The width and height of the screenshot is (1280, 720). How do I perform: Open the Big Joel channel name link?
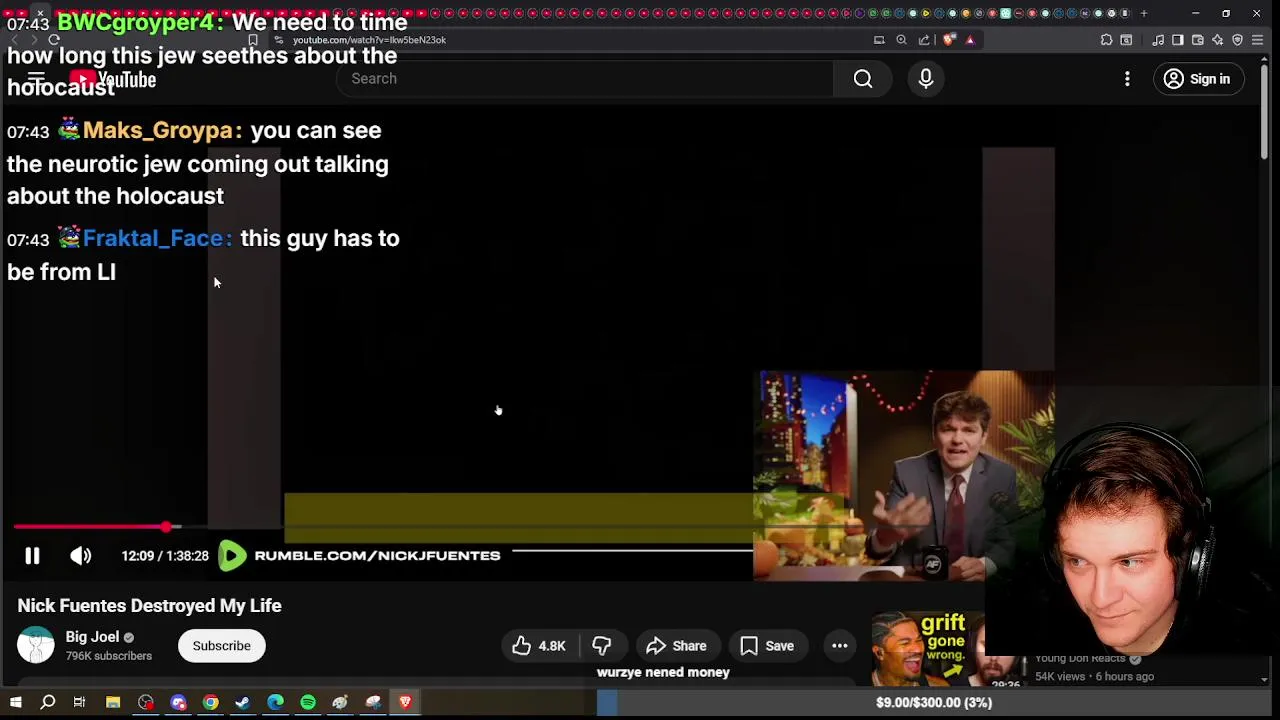92,637
